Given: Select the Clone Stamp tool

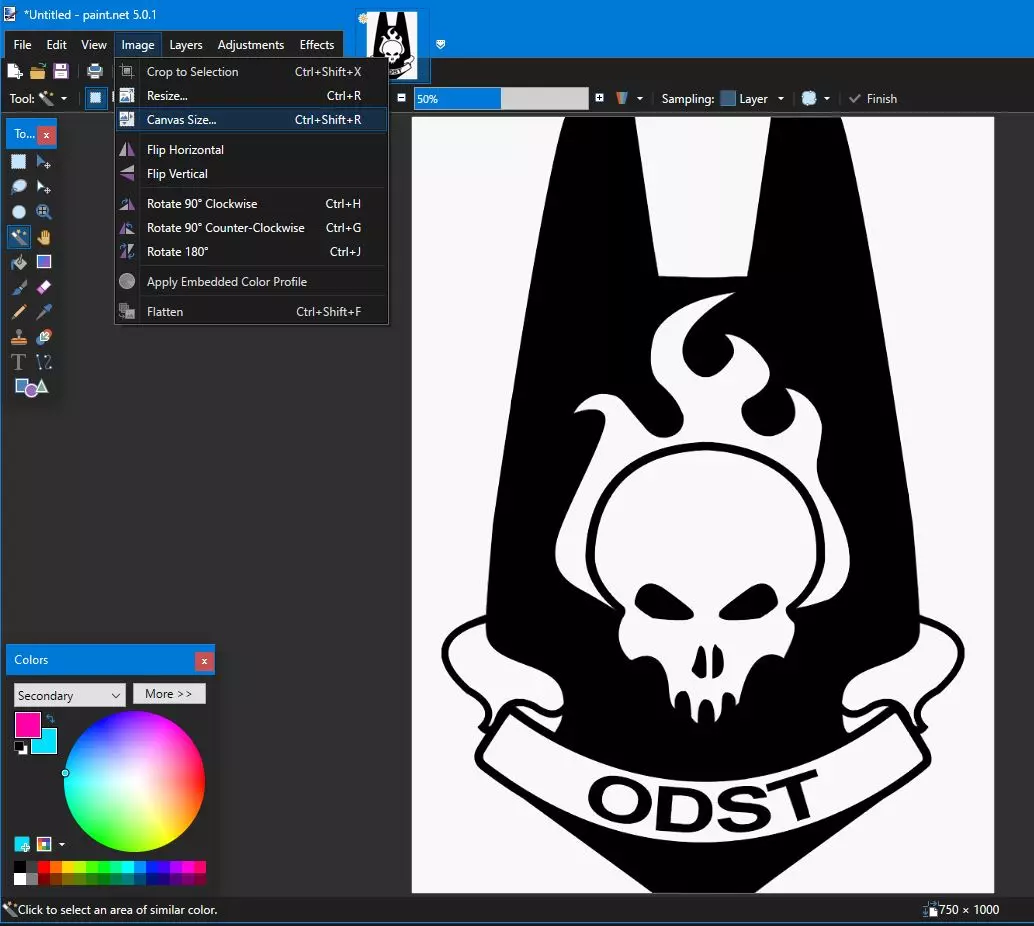Looking at the screenshot, I should (x=19, y=337).
